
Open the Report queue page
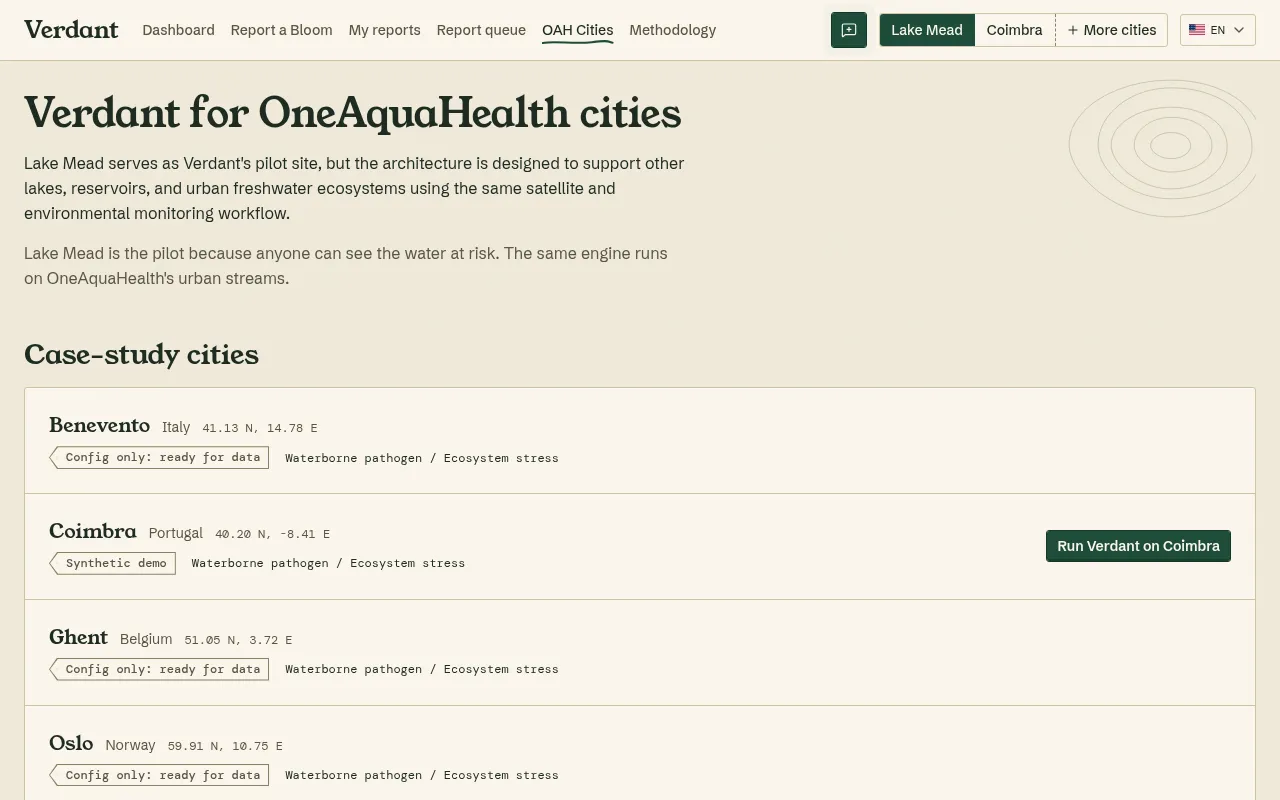pyautogui.click(x=481, y=30)
